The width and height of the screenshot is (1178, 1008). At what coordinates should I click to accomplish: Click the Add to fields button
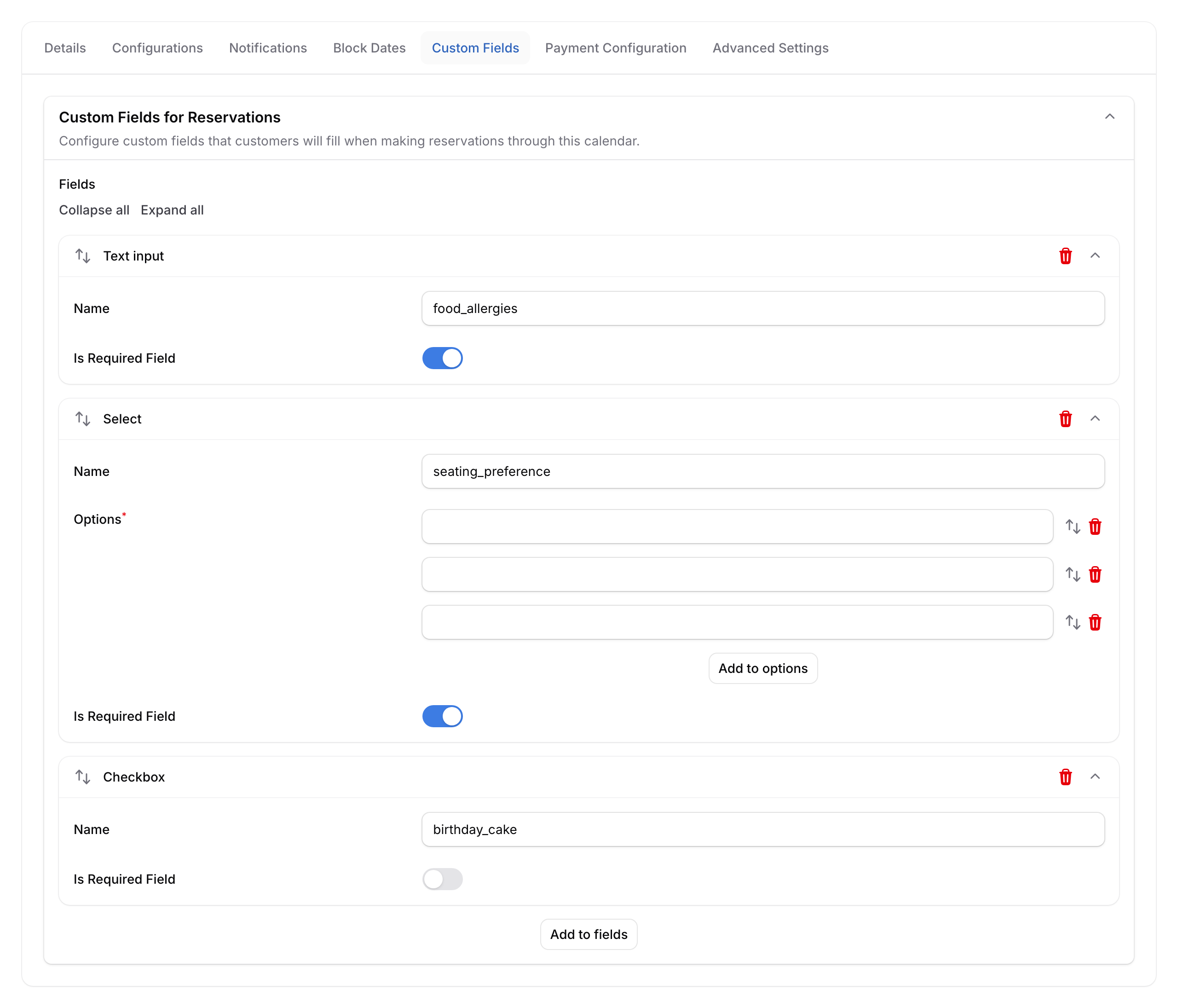coord(589,934)
